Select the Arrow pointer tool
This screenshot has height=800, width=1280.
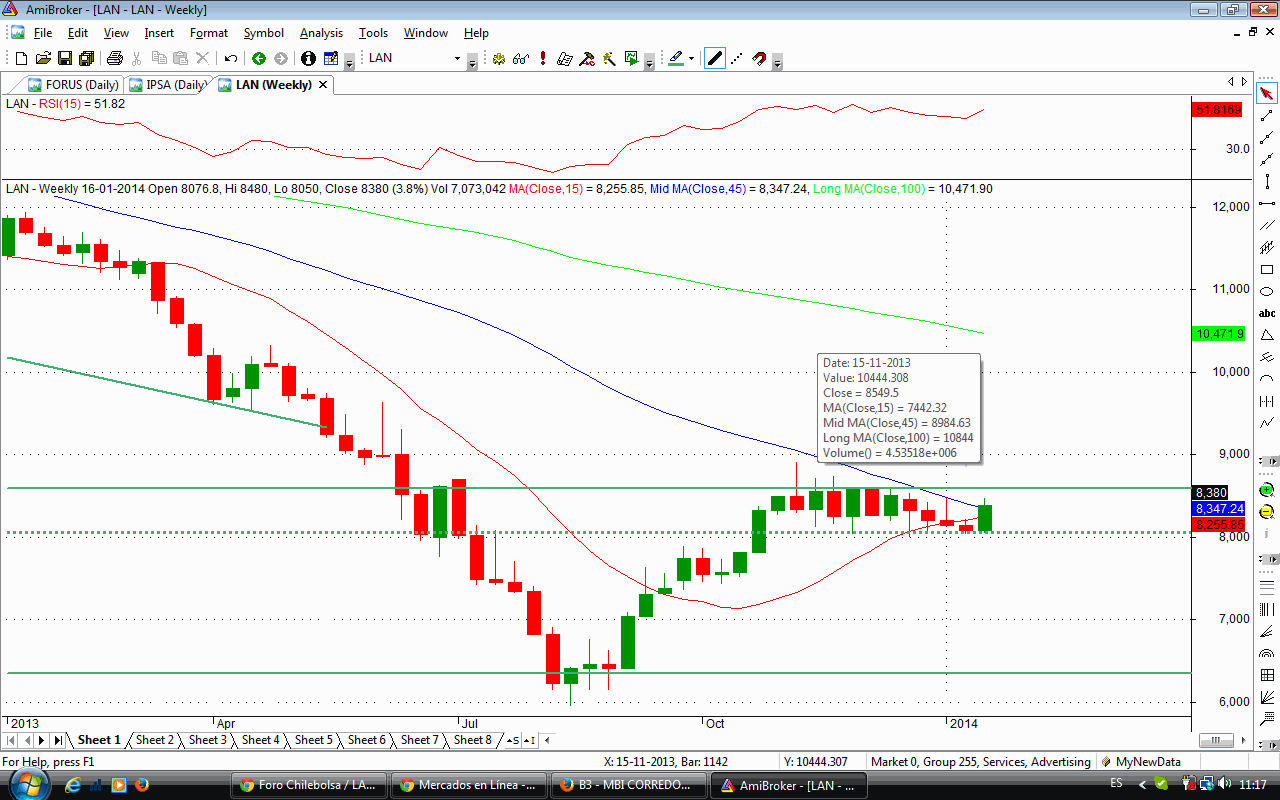[1267, 94]
